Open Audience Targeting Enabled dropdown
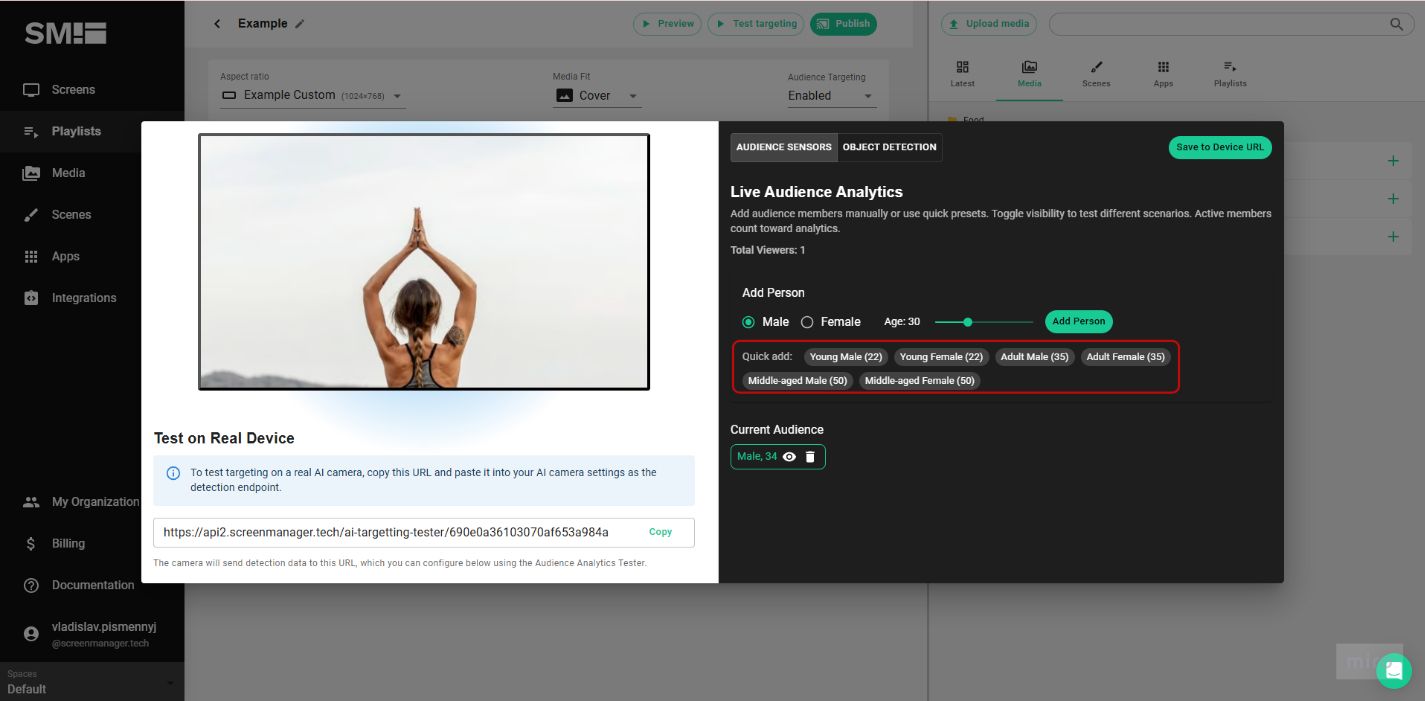The width and height of the screenshot is (1425, 701). pyautogui.click(x=831, y=96)
